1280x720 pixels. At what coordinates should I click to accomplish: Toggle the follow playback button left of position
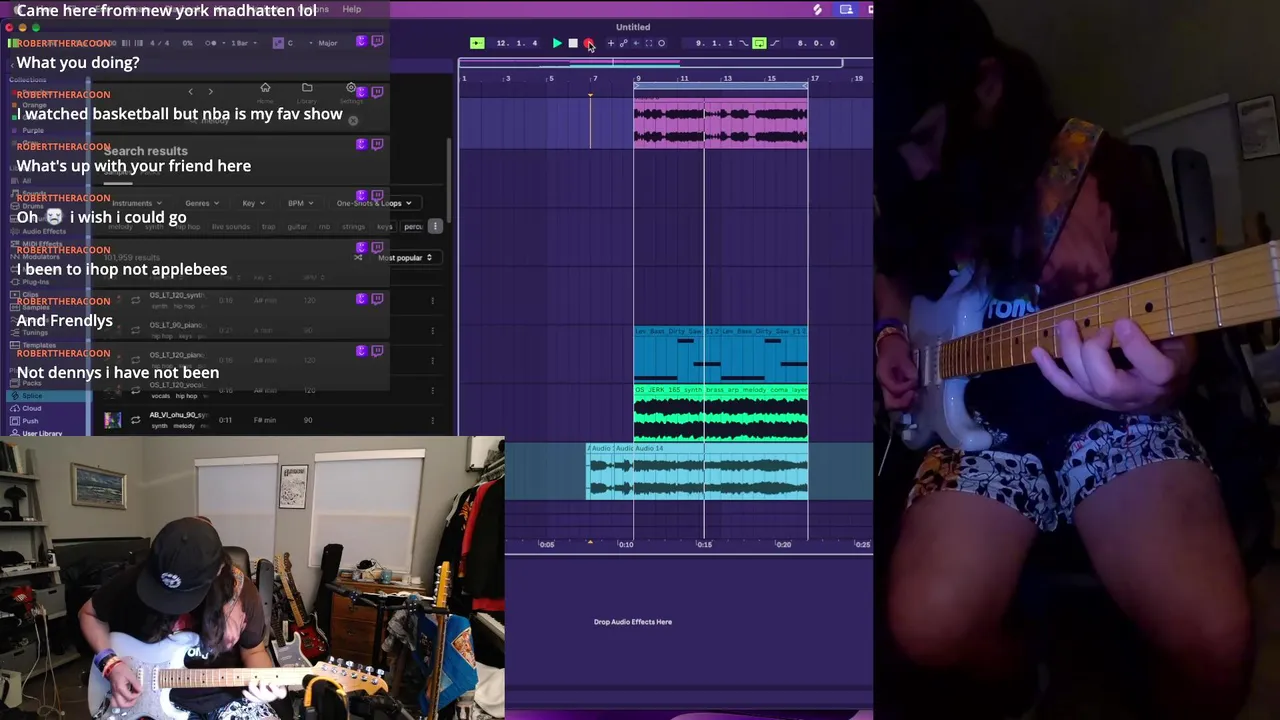tap(477, 43)
